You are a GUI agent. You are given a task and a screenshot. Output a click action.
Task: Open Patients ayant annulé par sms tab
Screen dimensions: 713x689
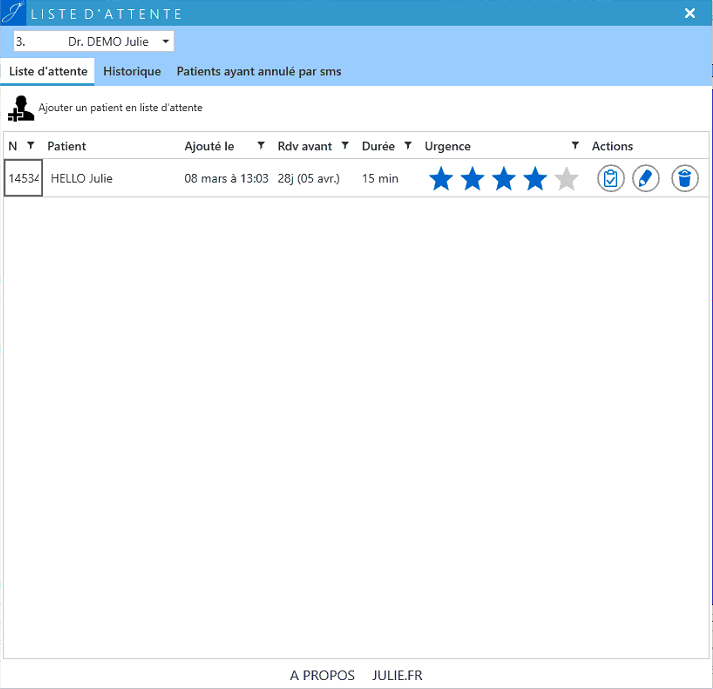pyautogui.click(x=259, y=71)
